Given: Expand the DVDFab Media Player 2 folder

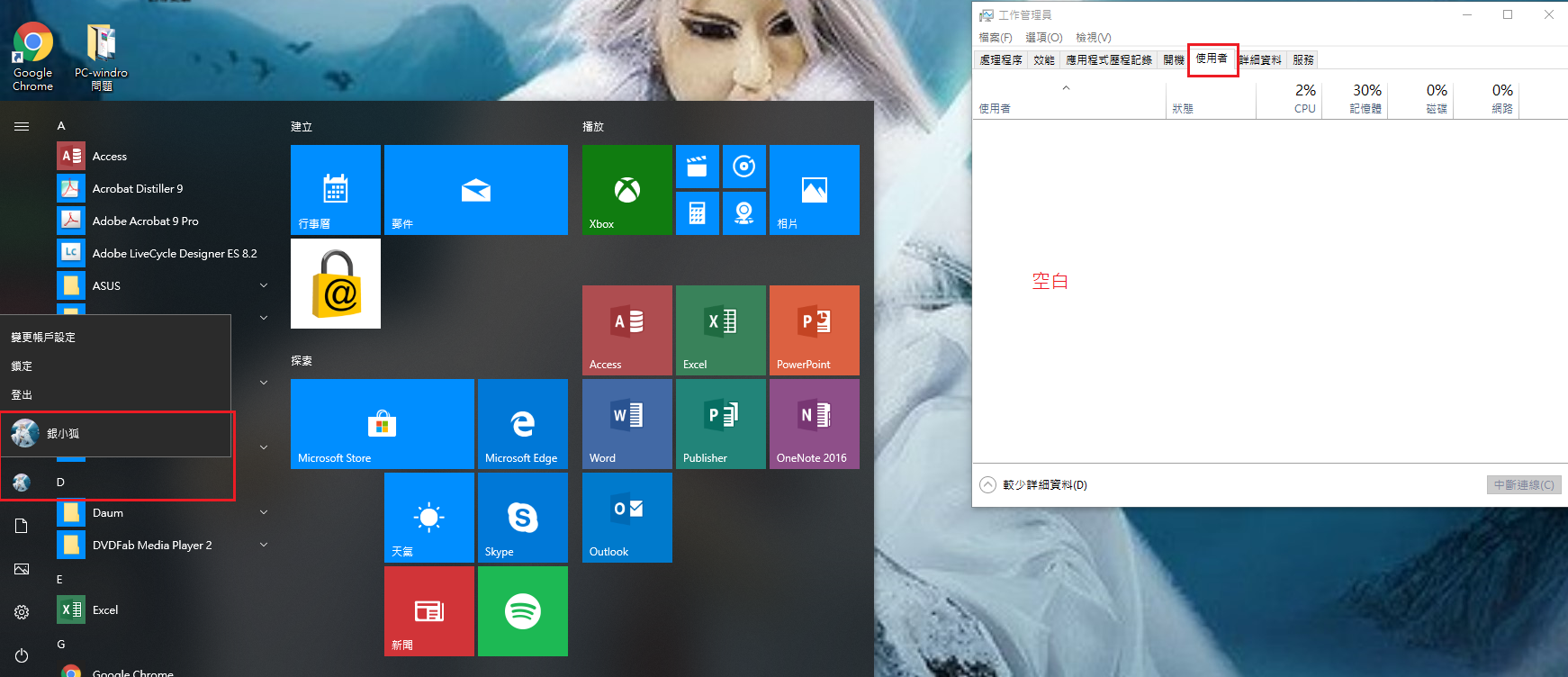Looking at the screenshot, I should click(x=162, y=545).
